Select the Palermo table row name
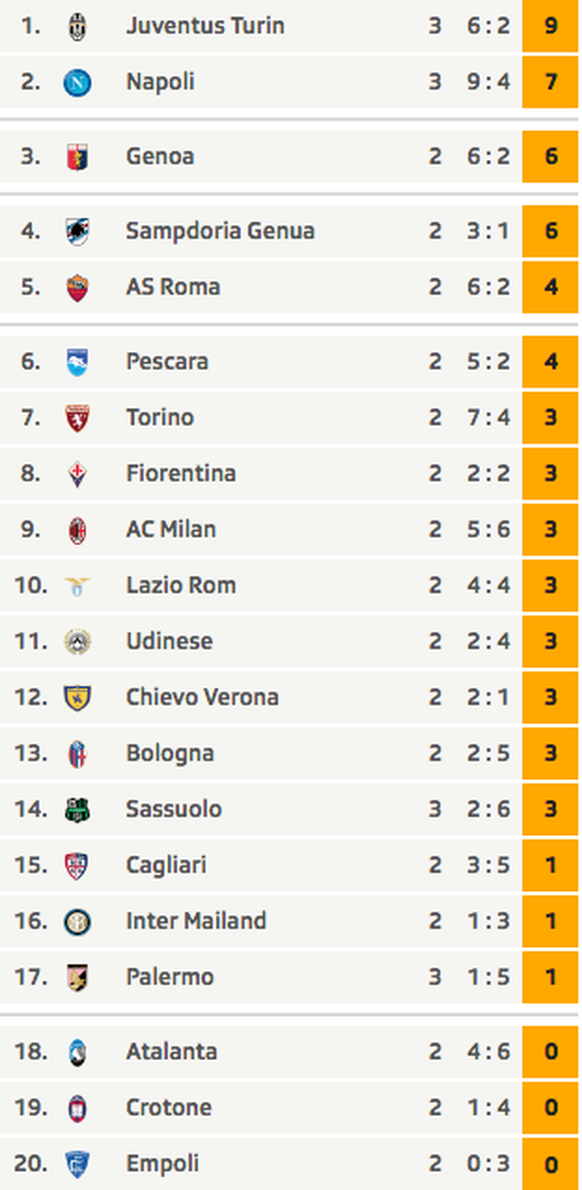This screenshot has width=582, height=1190. pos(170,977)
